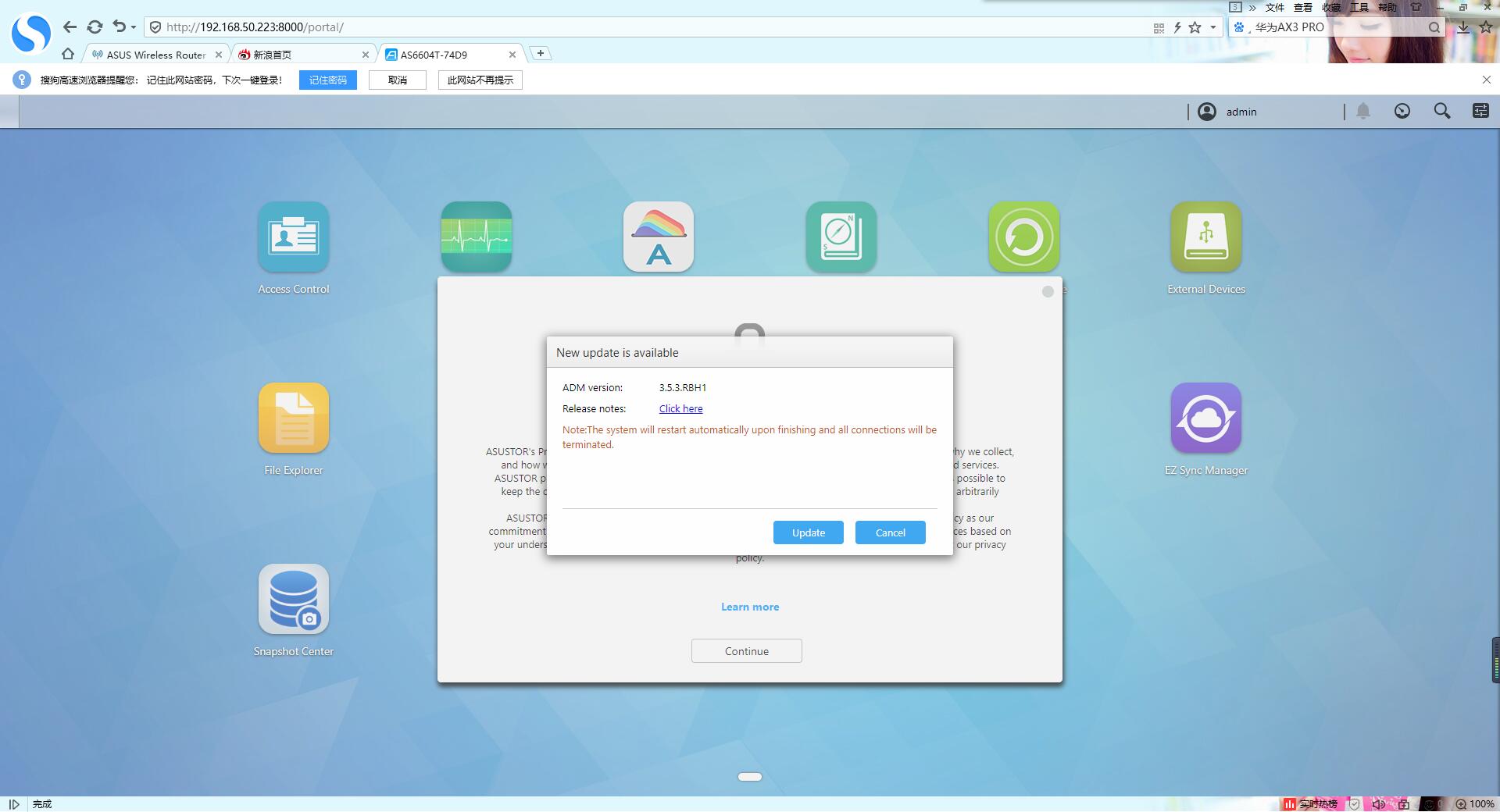Viewport: 1500px width, 812px height.
Task: Choose search engine via Baidu paw icon
Action: (1239, 27)
